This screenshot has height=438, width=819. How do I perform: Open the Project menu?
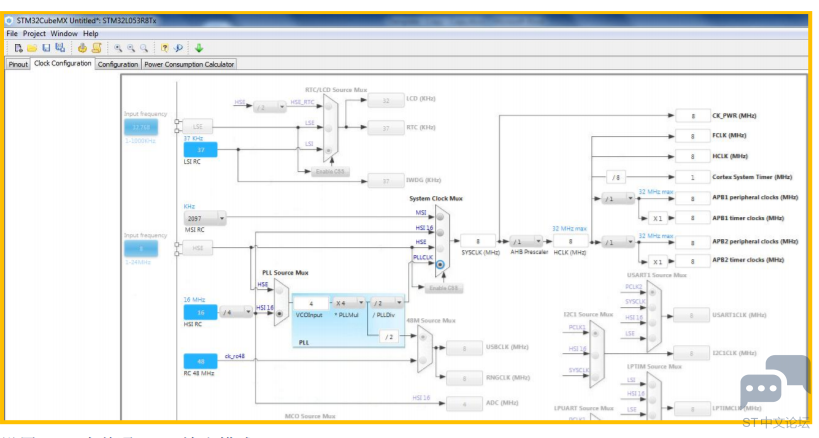click(x=34, y=33)
